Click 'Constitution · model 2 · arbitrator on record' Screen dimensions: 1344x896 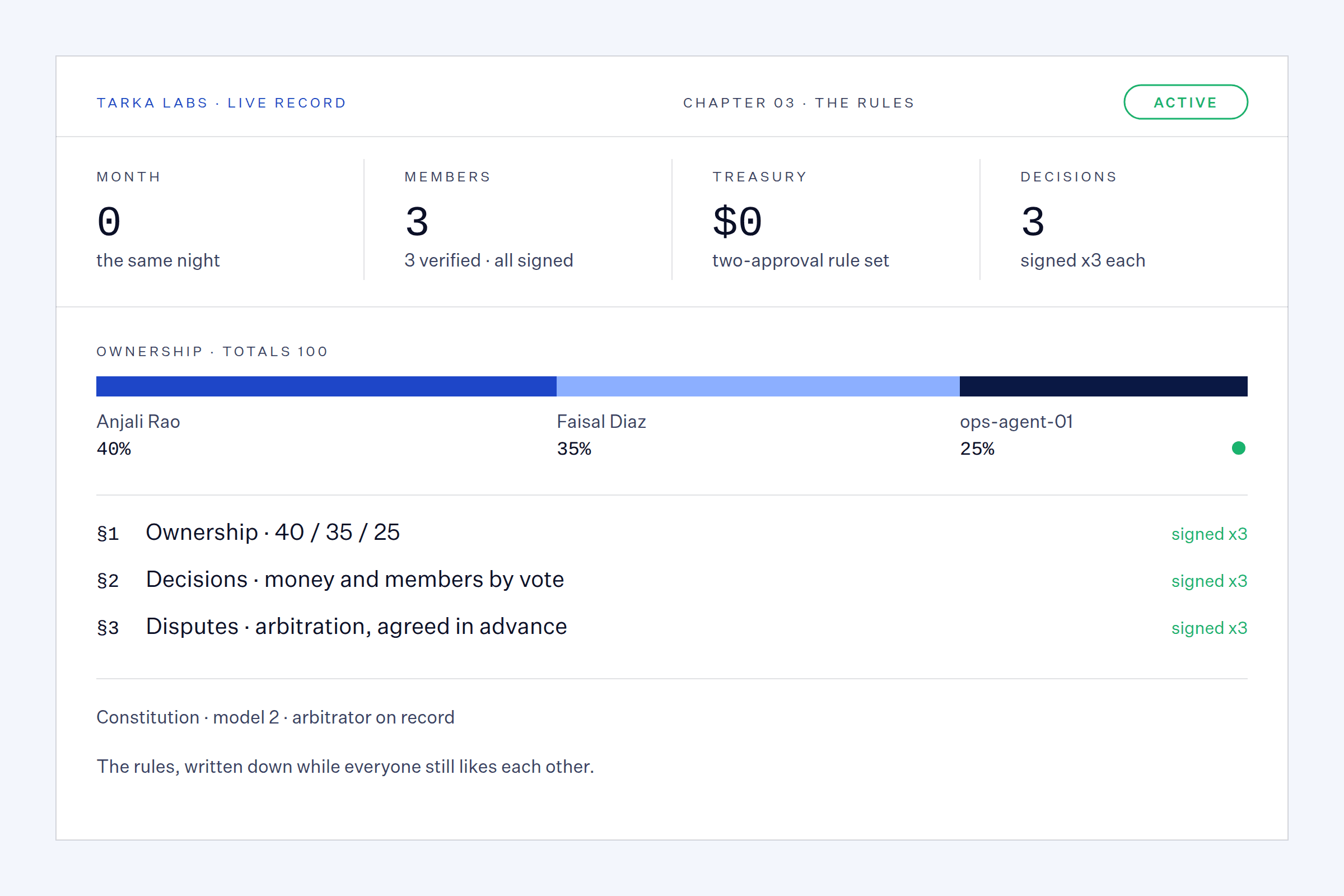tap(276, 717)
